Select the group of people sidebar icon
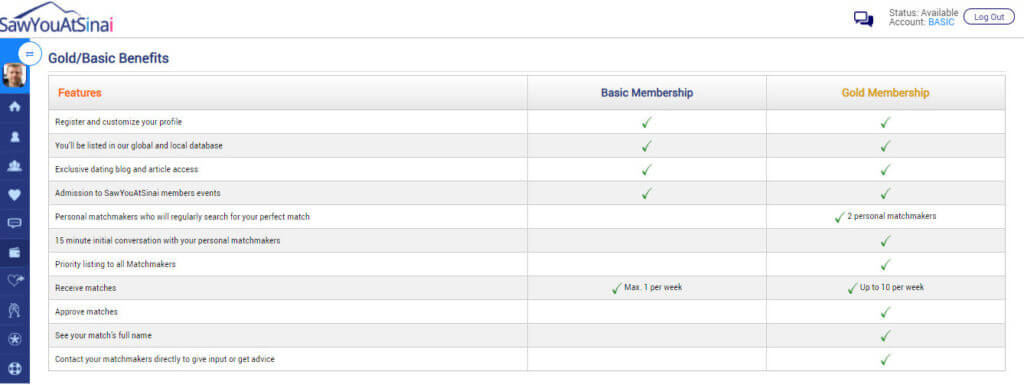 [x=14, y=166]
